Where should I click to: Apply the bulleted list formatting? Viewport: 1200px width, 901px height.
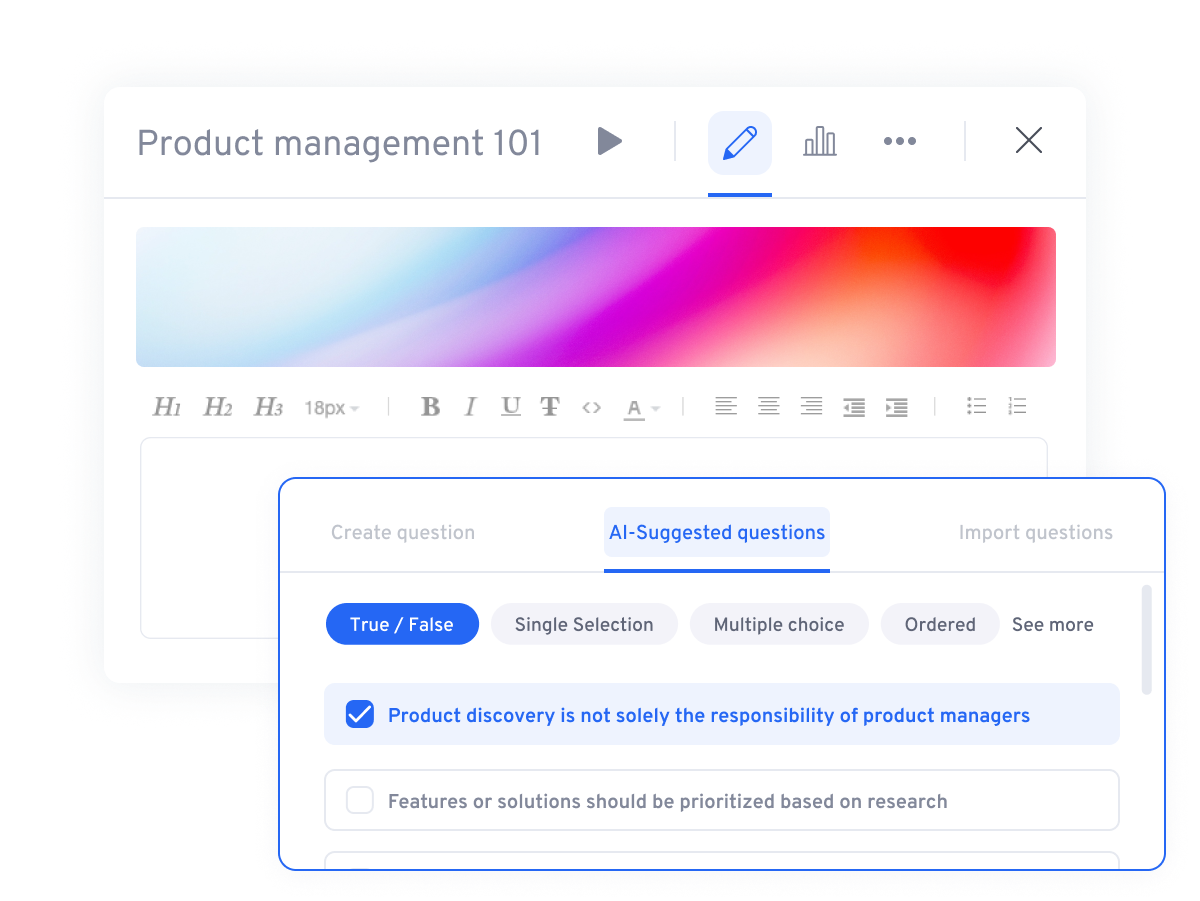click(976, 406)
